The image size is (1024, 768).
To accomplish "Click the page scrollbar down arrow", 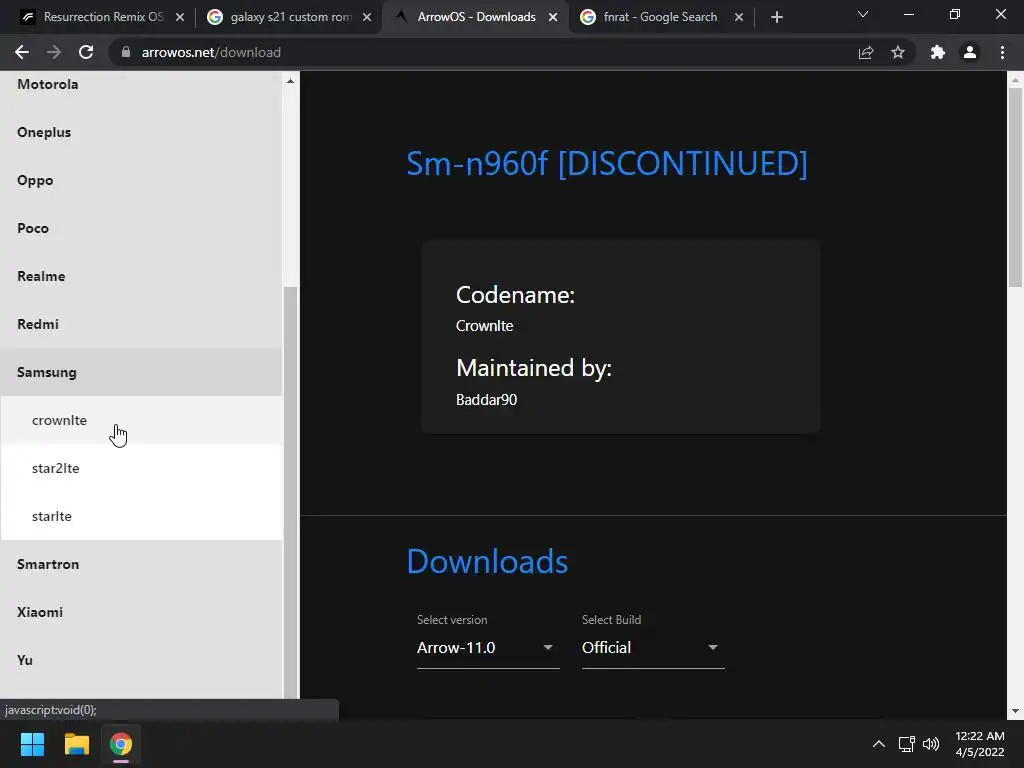I will tap(1015, 711).
